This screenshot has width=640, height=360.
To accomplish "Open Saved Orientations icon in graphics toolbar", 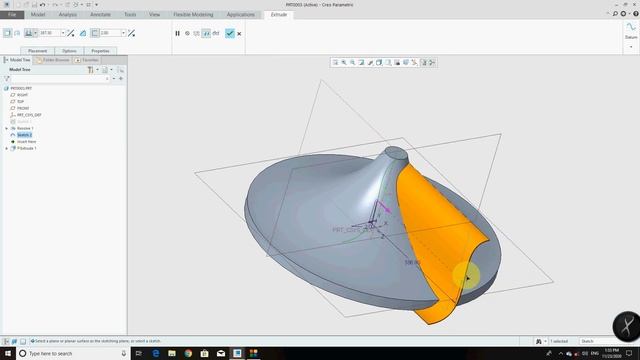I will (388, 62).
